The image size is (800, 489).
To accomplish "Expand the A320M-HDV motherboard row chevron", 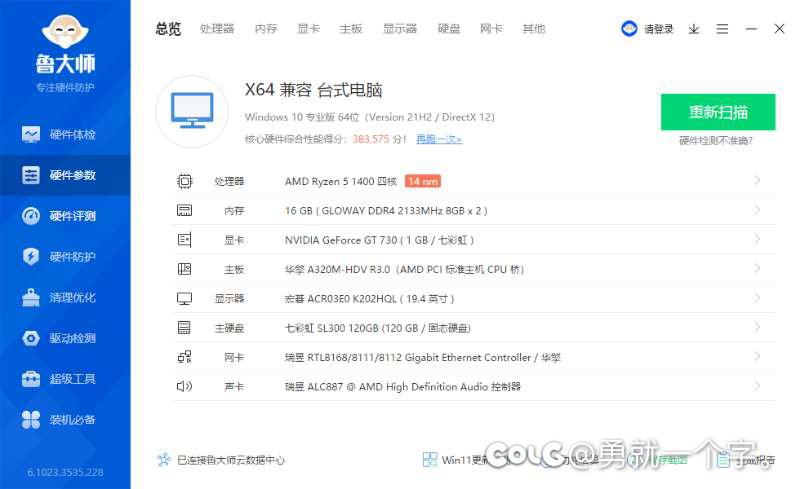I will (757, 268).
